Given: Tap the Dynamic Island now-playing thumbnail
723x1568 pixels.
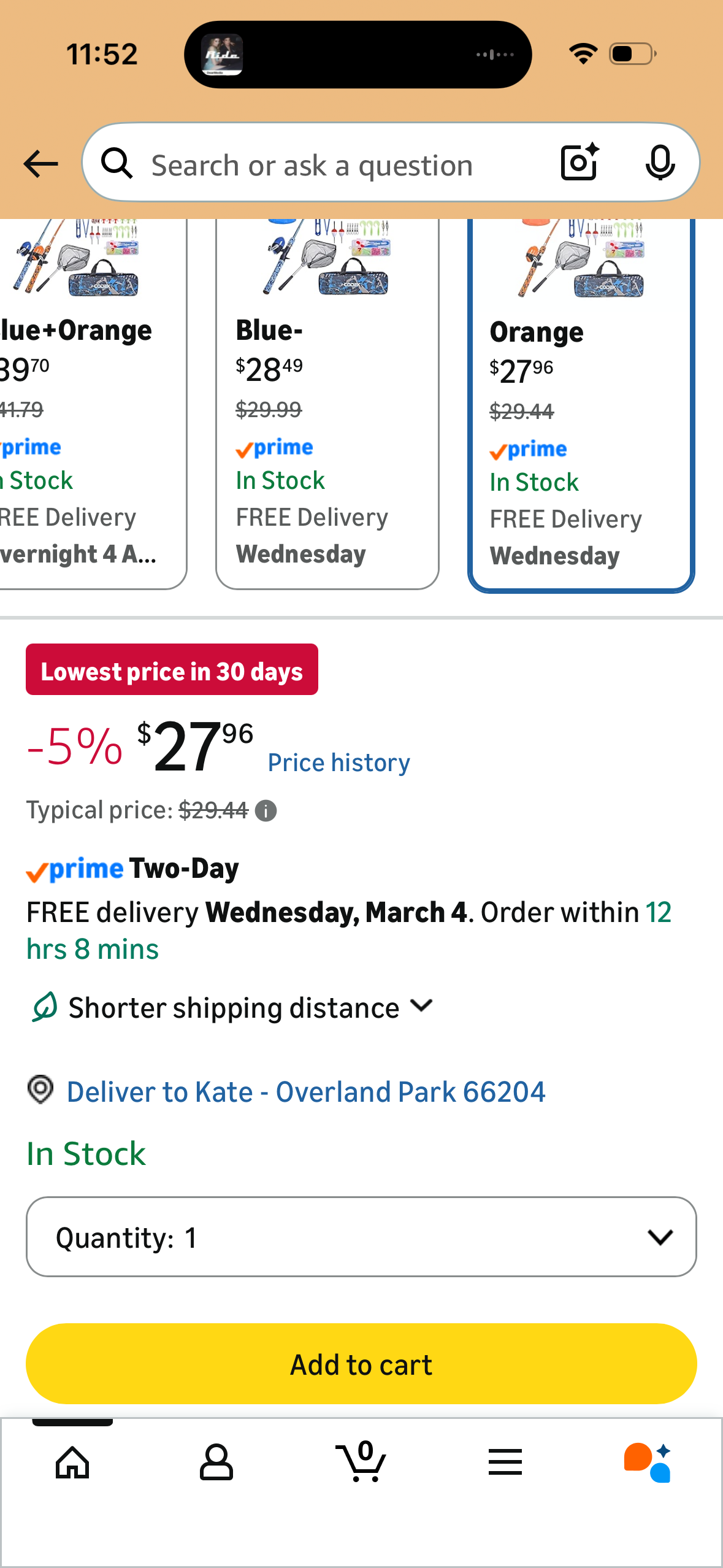Looking at the screenshot, I should tap(222, 55).
